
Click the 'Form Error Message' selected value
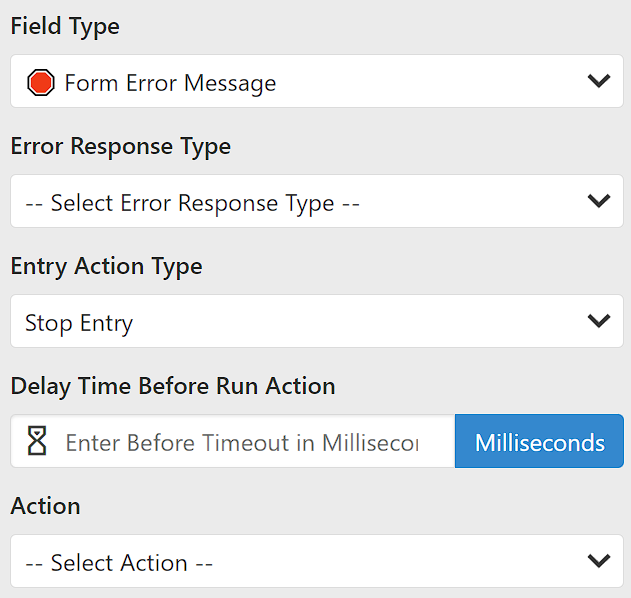(170, 83)
